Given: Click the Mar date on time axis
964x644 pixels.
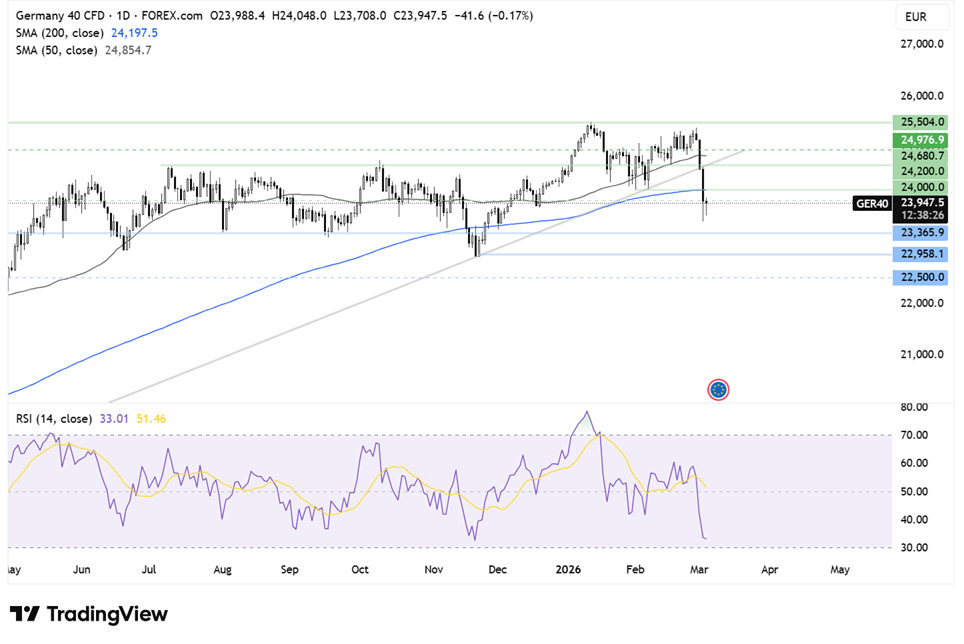Looking at the screenshot, I should (x=699, y=570).
